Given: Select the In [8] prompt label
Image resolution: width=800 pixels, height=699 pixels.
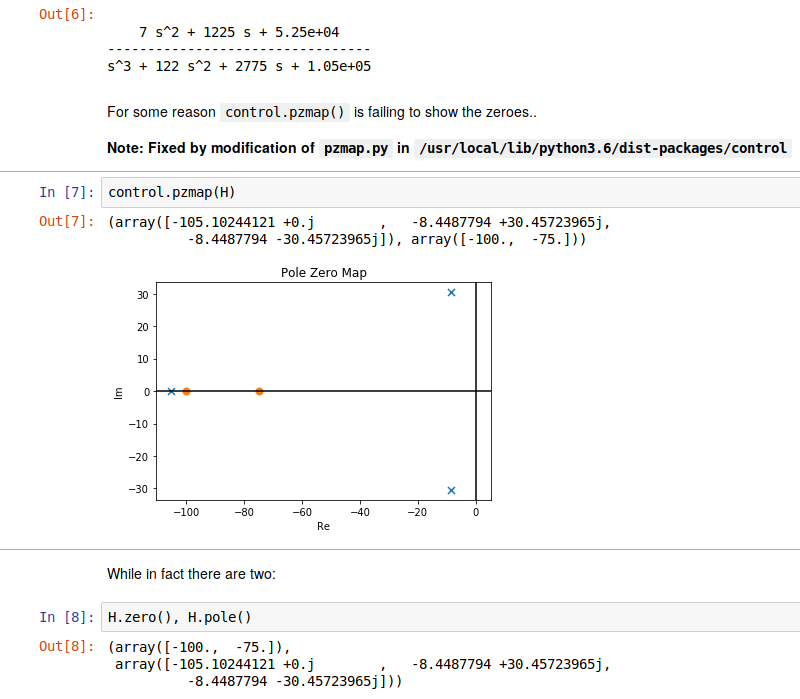Looking at the screenshot, I should [67, 617].
